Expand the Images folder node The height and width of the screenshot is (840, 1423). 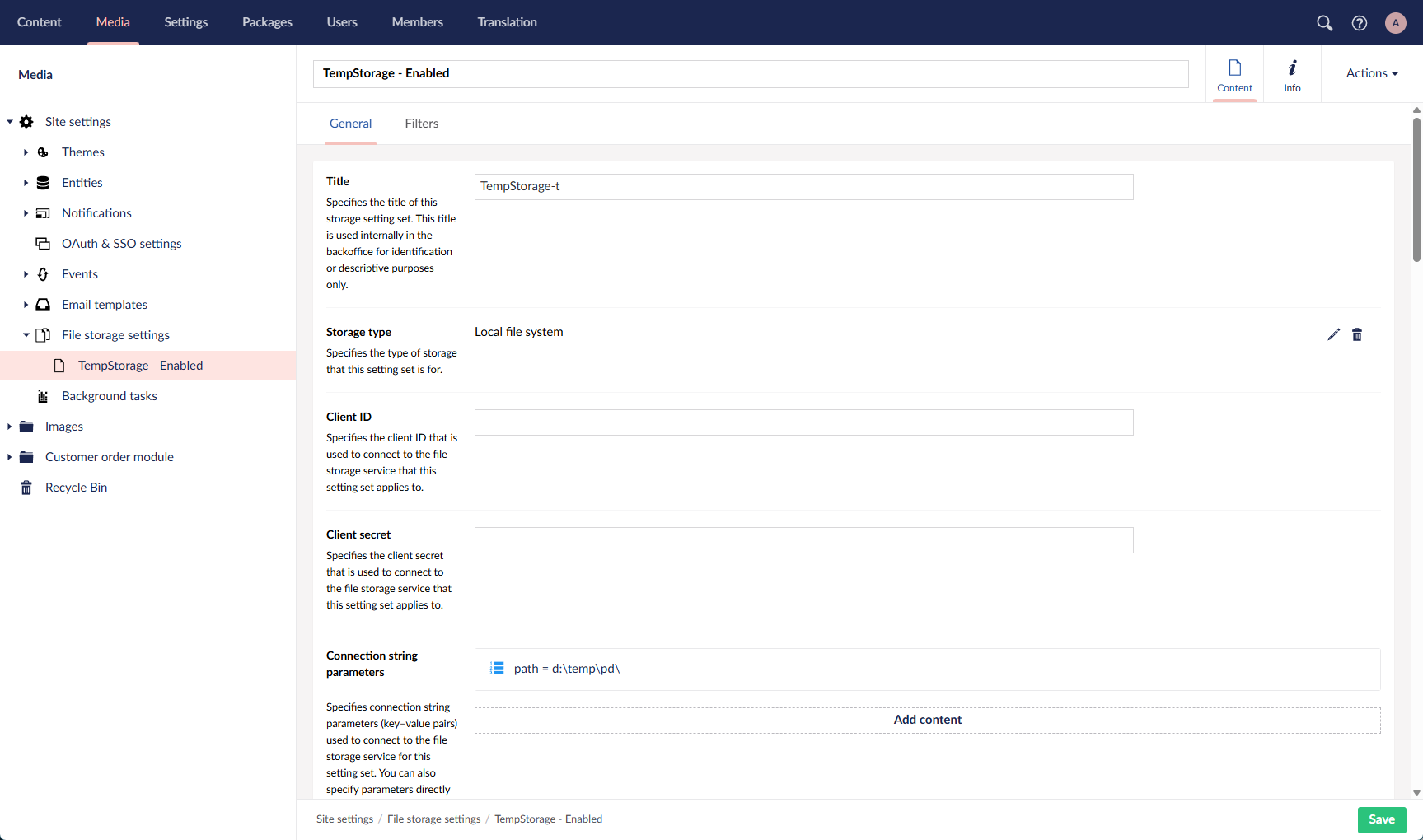pos(9,427)
